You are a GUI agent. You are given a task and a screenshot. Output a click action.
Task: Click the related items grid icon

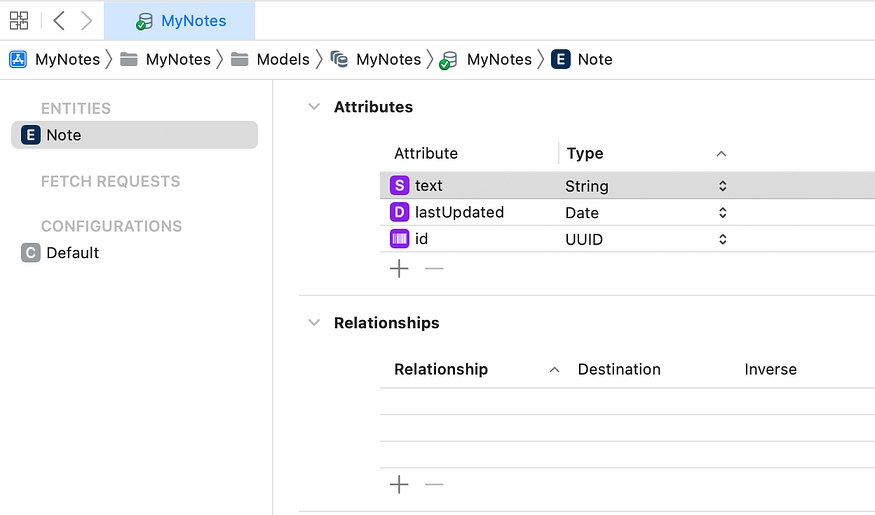(19, 20)
